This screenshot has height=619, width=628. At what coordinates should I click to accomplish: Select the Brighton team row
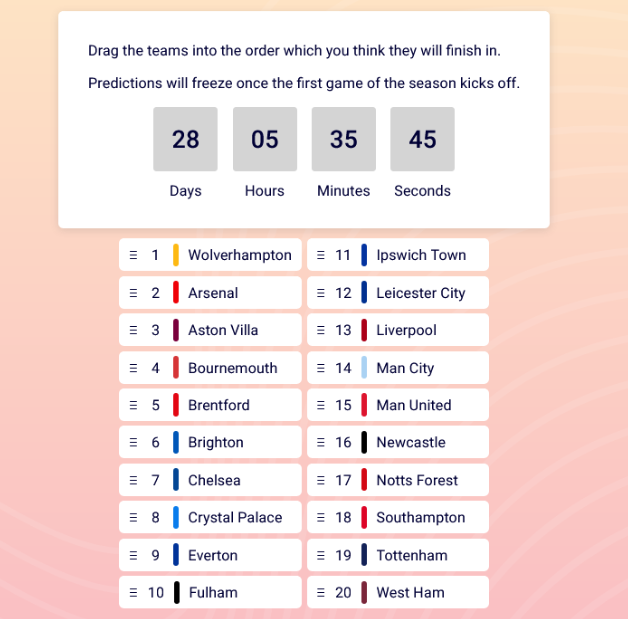[x=210, y=442]
